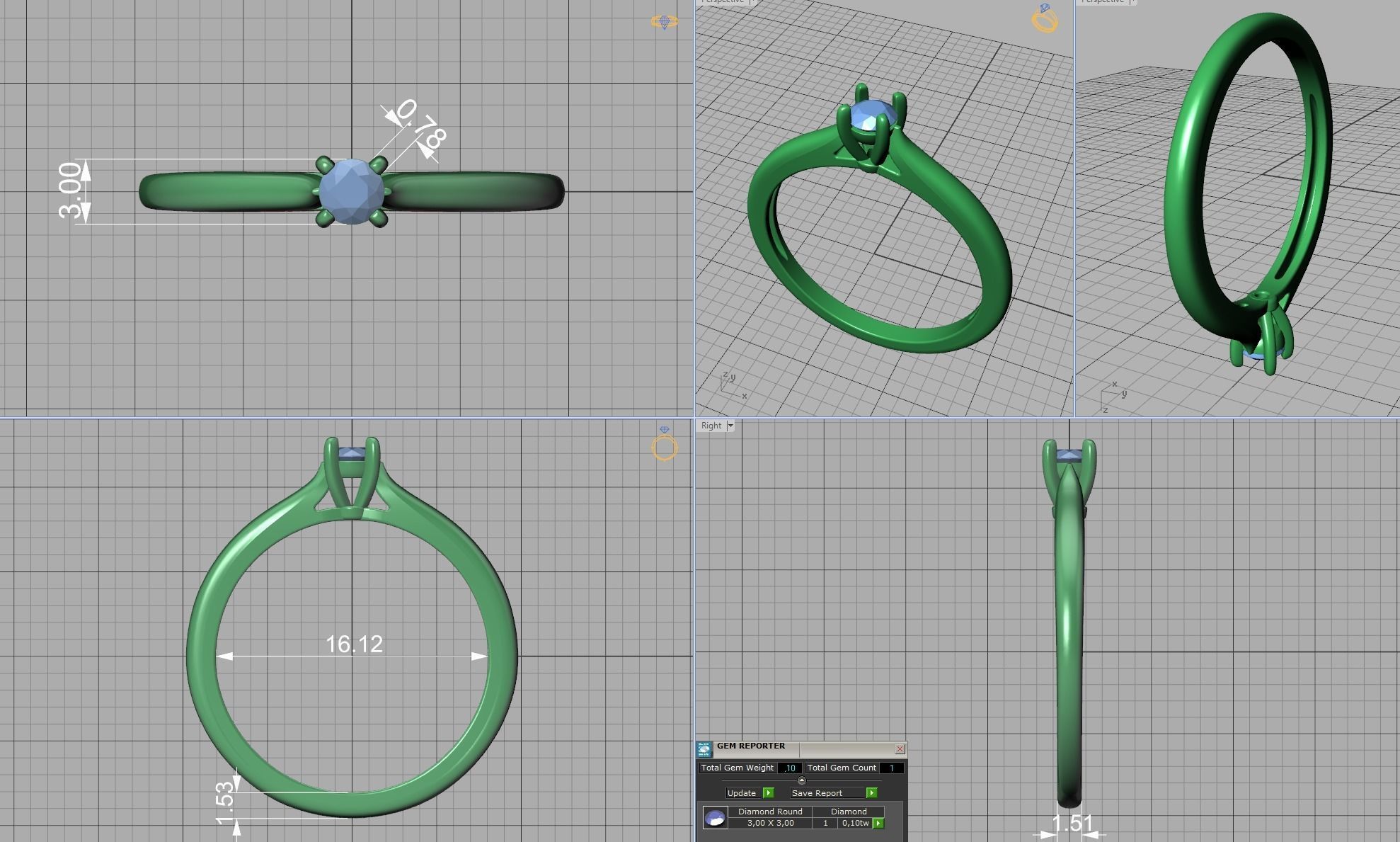Select the Diamond Round gem thumbnail
This screenshot has width=1400, height=842.
tap(715, 818)
